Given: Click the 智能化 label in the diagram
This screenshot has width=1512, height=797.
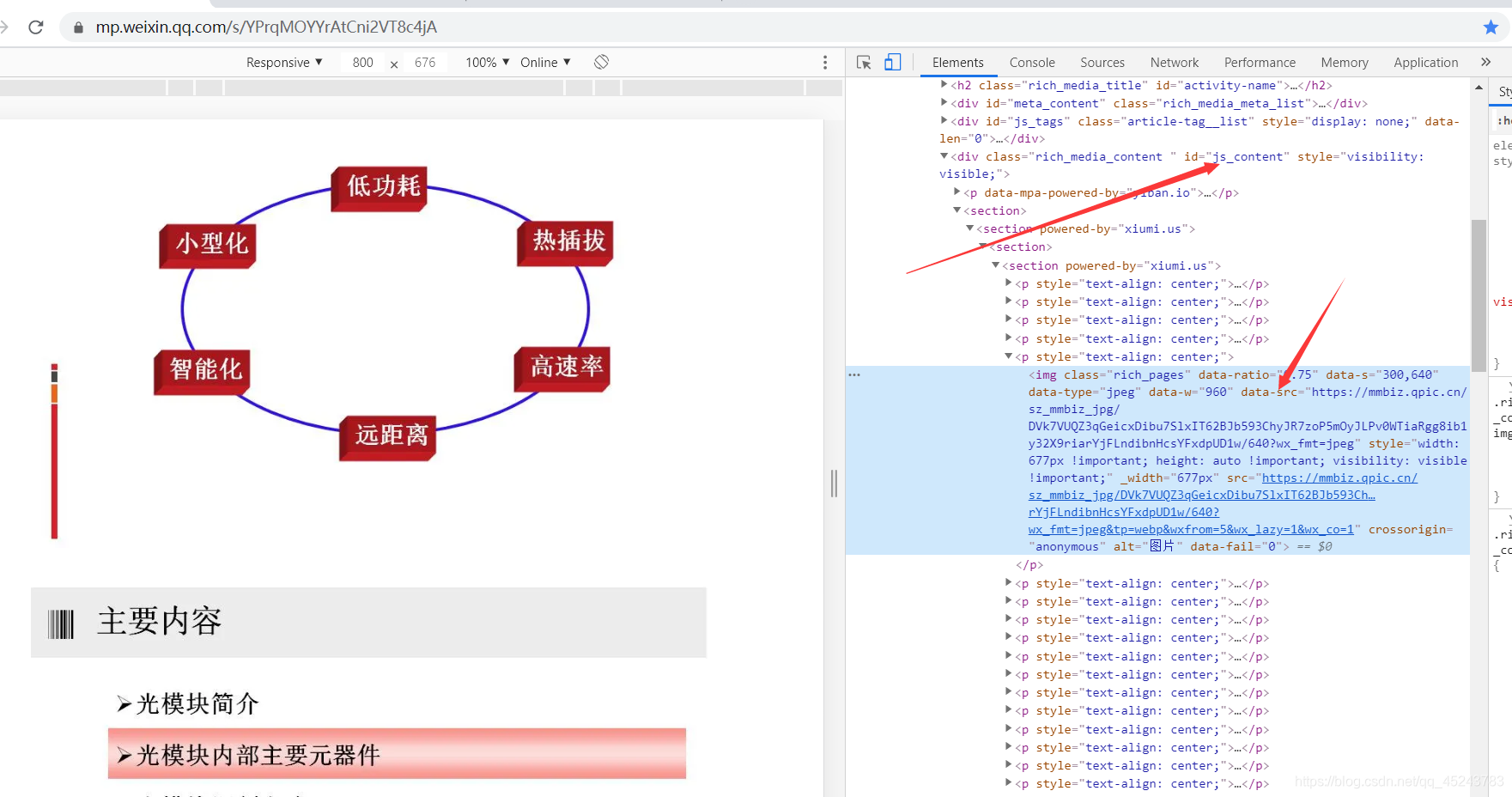Looking at the screenshot, I should (x=205, y=370).
